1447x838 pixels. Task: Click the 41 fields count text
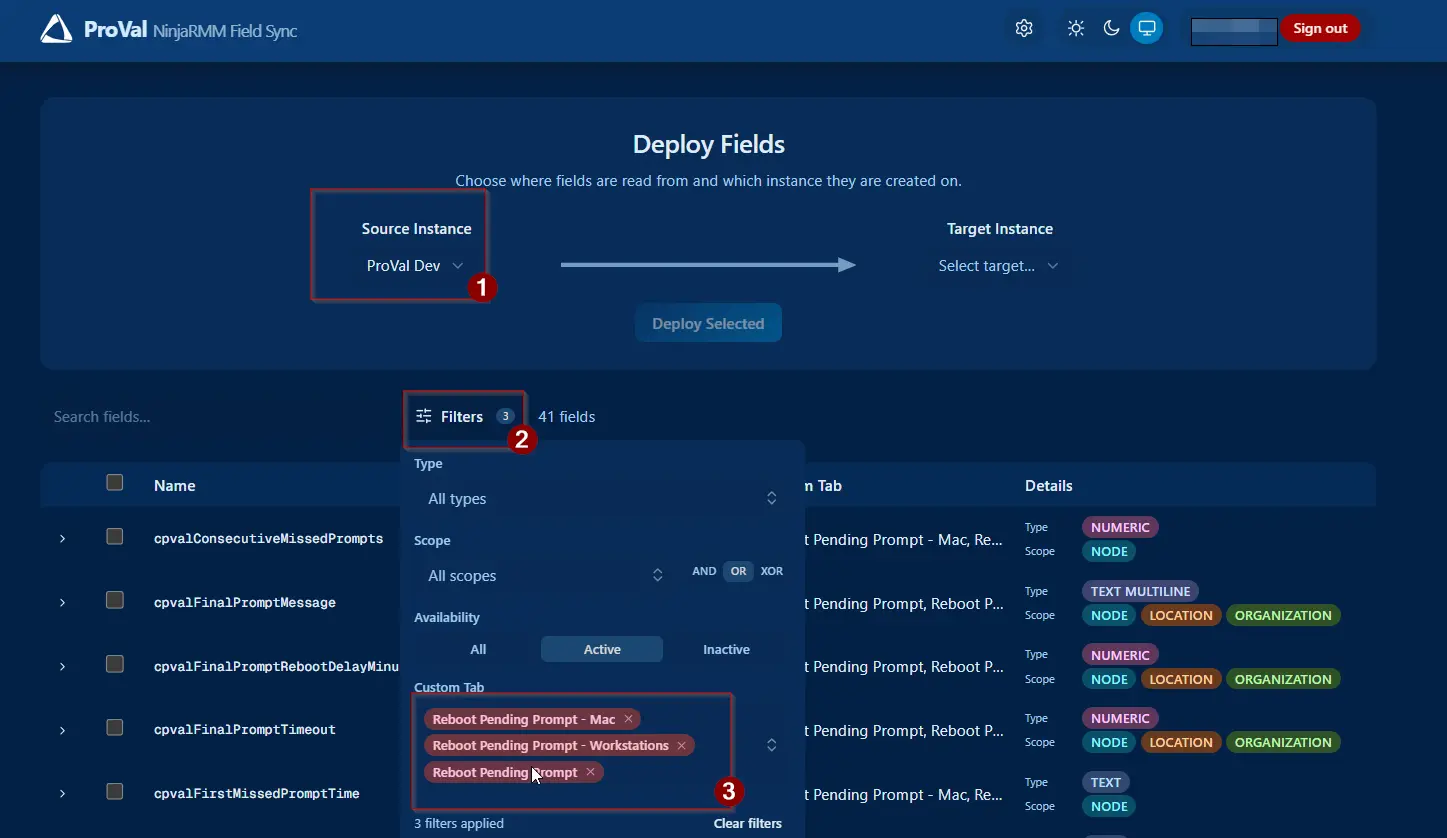(567, 417)
